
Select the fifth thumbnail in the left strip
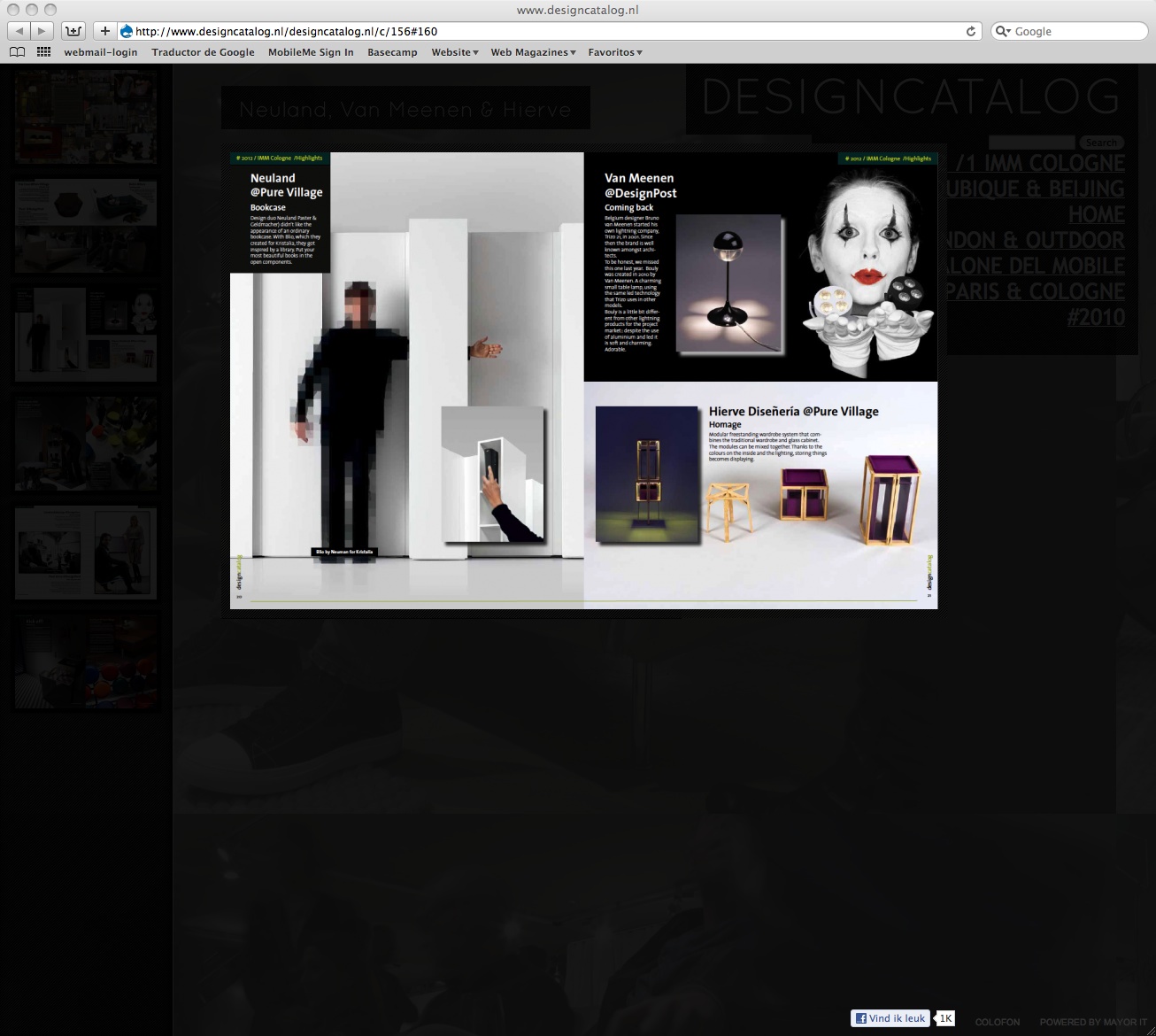(x=86, y=553)
